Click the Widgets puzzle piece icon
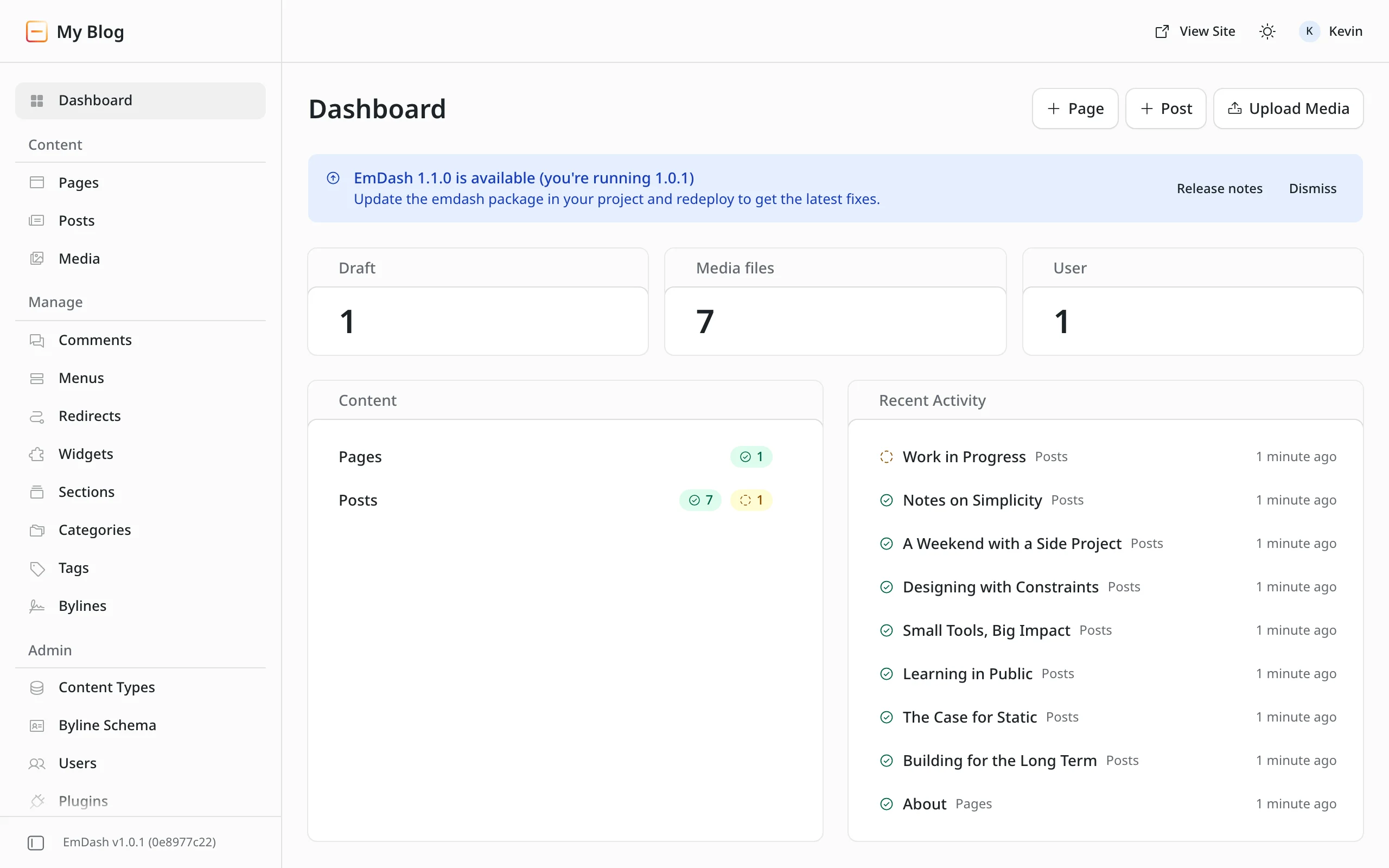This screenshot has width=1389, height=868. click(37, 454)
